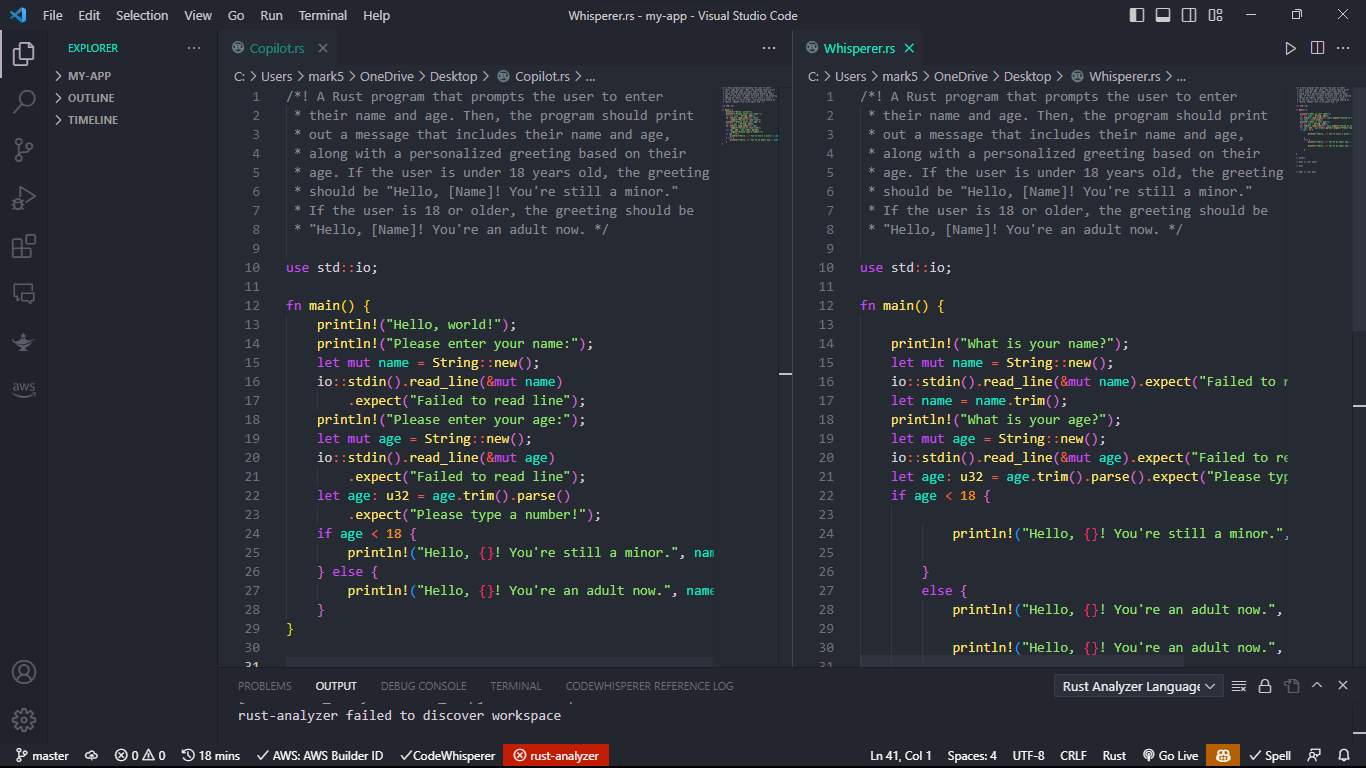
Task: Enable Go Live server from status bar
Action: (x=1170, y=756)
